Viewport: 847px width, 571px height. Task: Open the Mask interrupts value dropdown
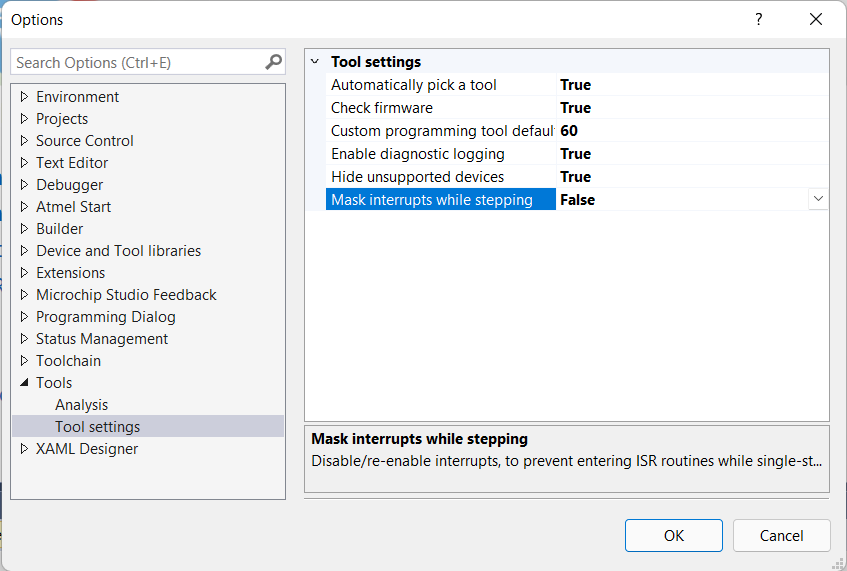tap(818, 199)
